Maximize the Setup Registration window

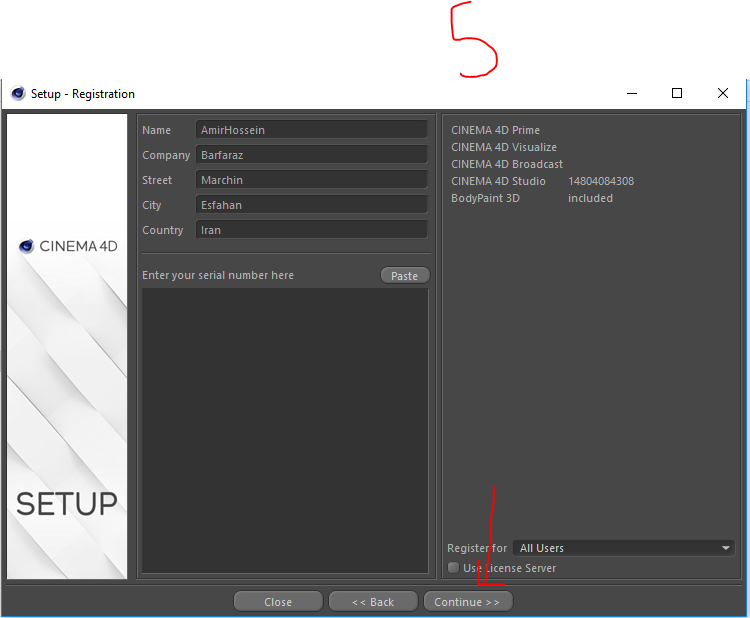(x=677, y=93)
